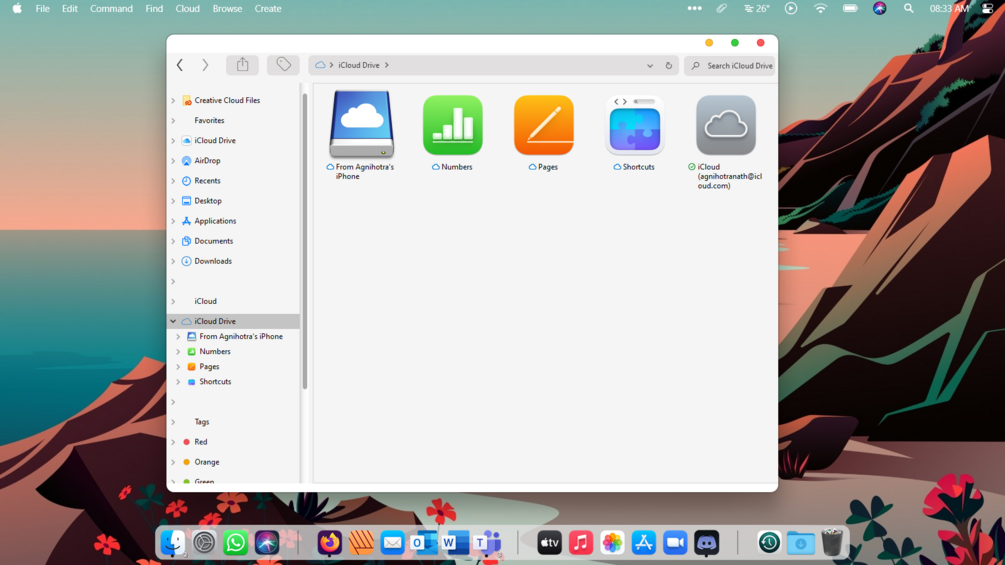This screenshot has height=565, width=1005.
Task: Open System Preferences from the dock
Action: click(204, 543)
